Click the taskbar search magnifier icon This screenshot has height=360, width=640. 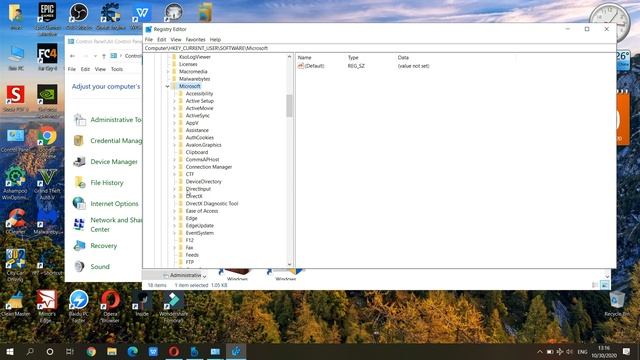point(30,351)
